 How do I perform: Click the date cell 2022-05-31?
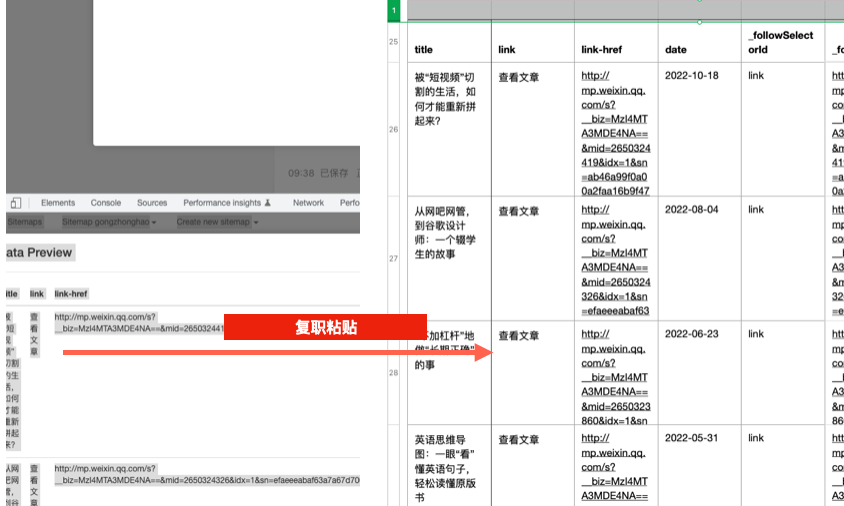pos(692,438)
